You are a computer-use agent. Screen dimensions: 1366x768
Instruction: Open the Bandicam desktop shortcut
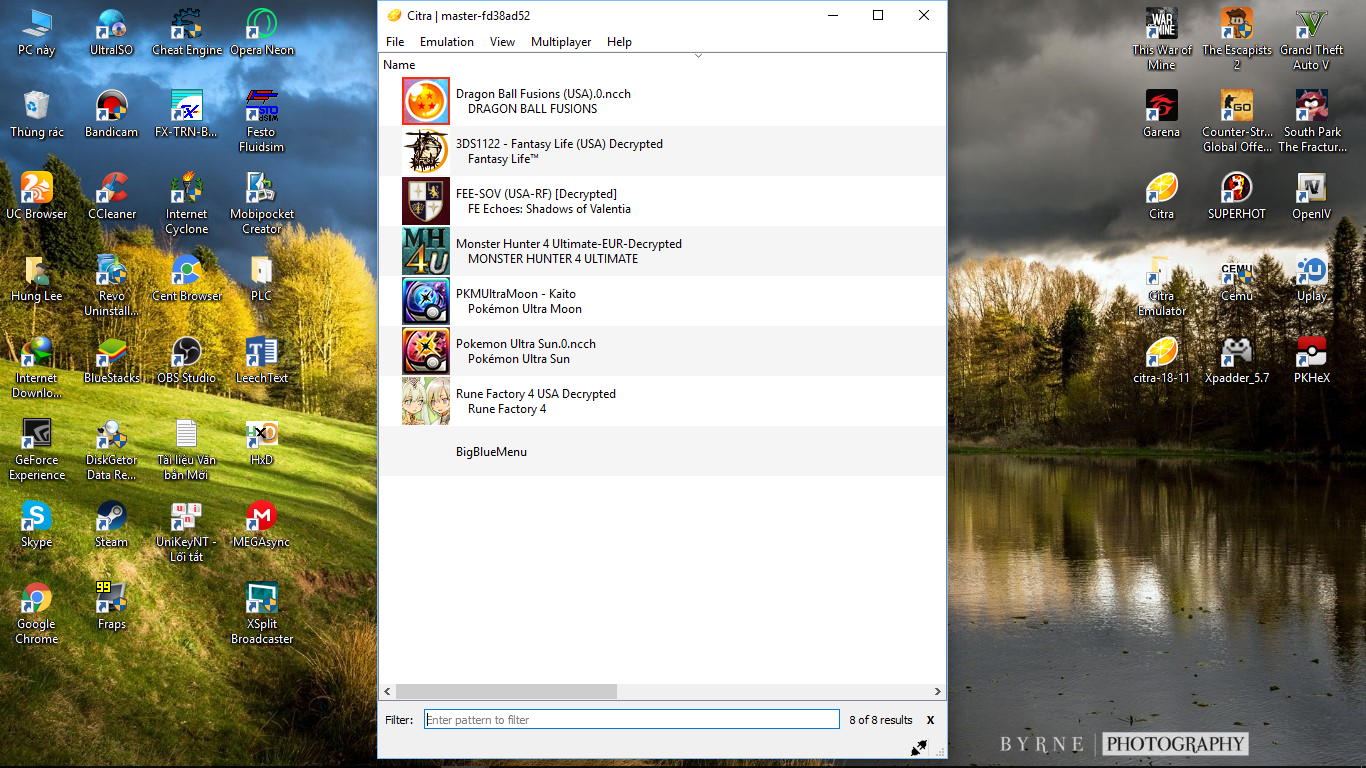(x=112, y=114)
